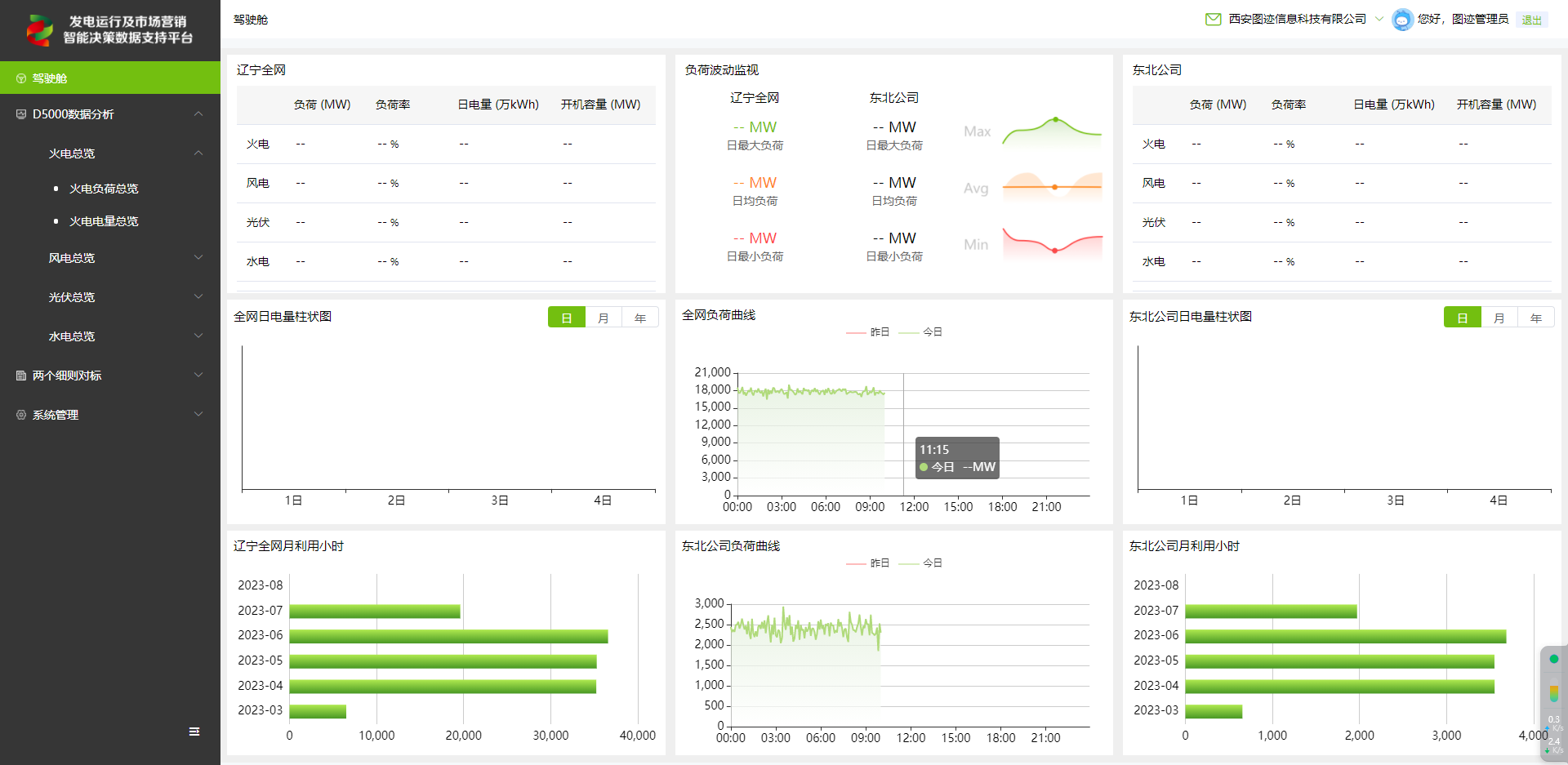Collapse the 火电总览 chevron
Screen dimensions: 1568x765
click(198, 153)
